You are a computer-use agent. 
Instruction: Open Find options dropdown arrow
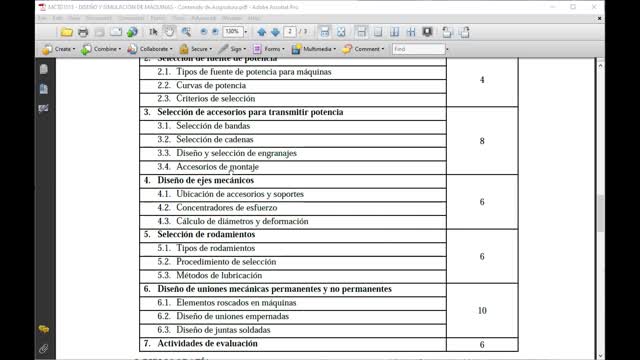tap(447, 49)
